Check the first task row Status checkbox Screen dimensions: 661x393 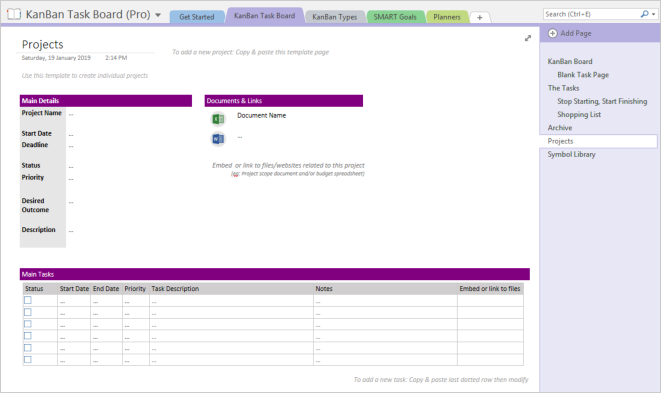coord(28,300)
